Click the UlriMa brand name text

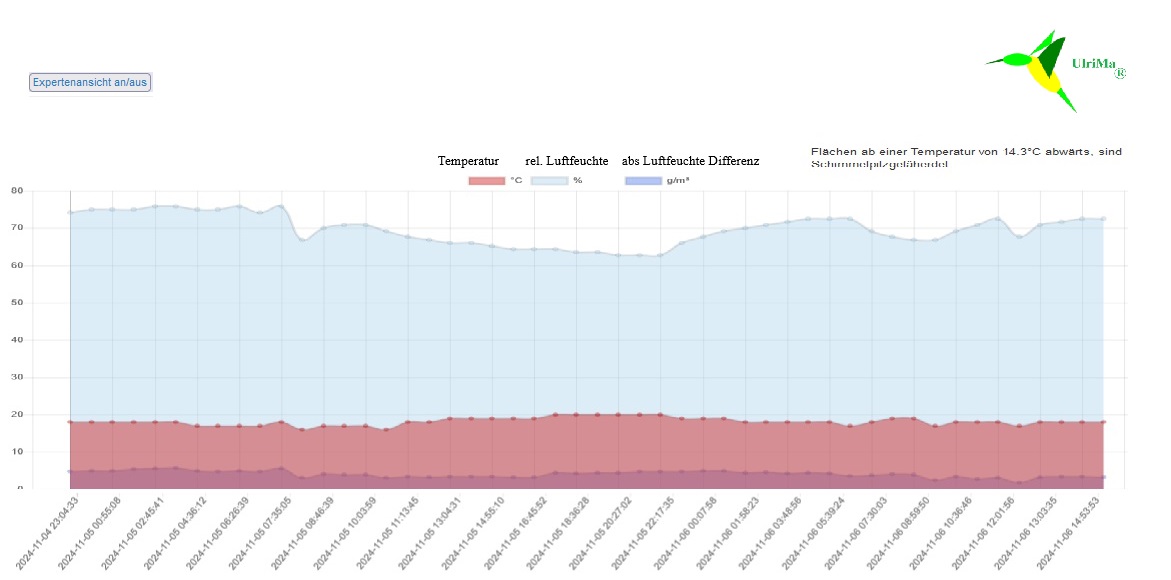pyautogui.click(x=1093, y=64)
